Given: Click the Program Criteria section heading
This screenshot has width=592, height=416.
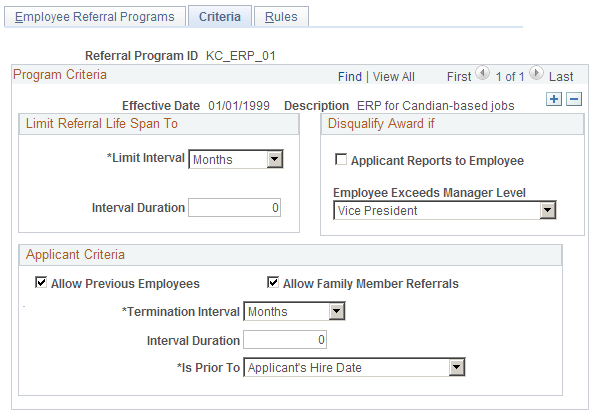Looking at the screenshot, I should (60, 74).
